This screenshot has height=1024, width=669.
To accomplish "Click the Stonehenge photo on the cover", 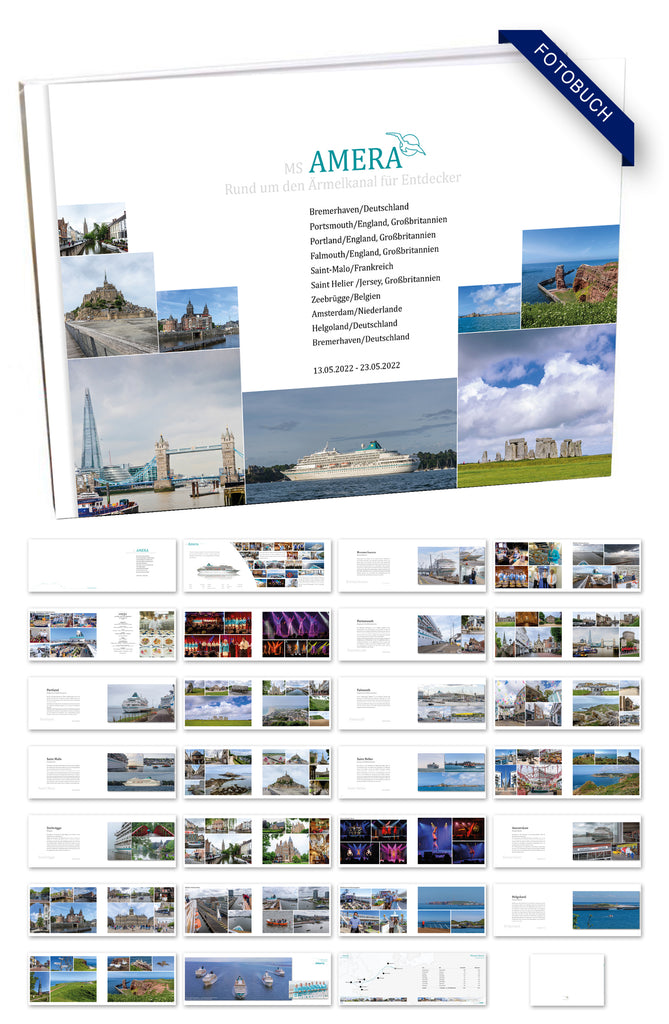I will [x=535, y=407].
